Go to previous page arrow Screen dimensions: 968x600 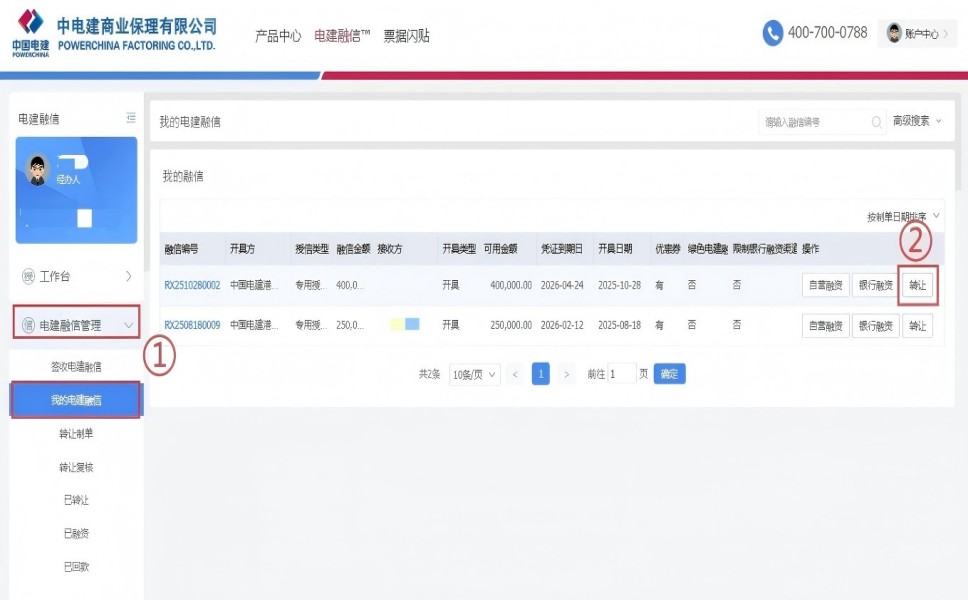[x=515, y=374]
